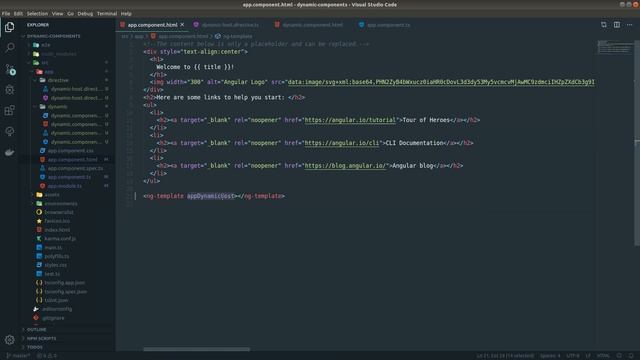Close the app.component.html tab
This screenshot has width=640, height=360.
tap(182, 25)
